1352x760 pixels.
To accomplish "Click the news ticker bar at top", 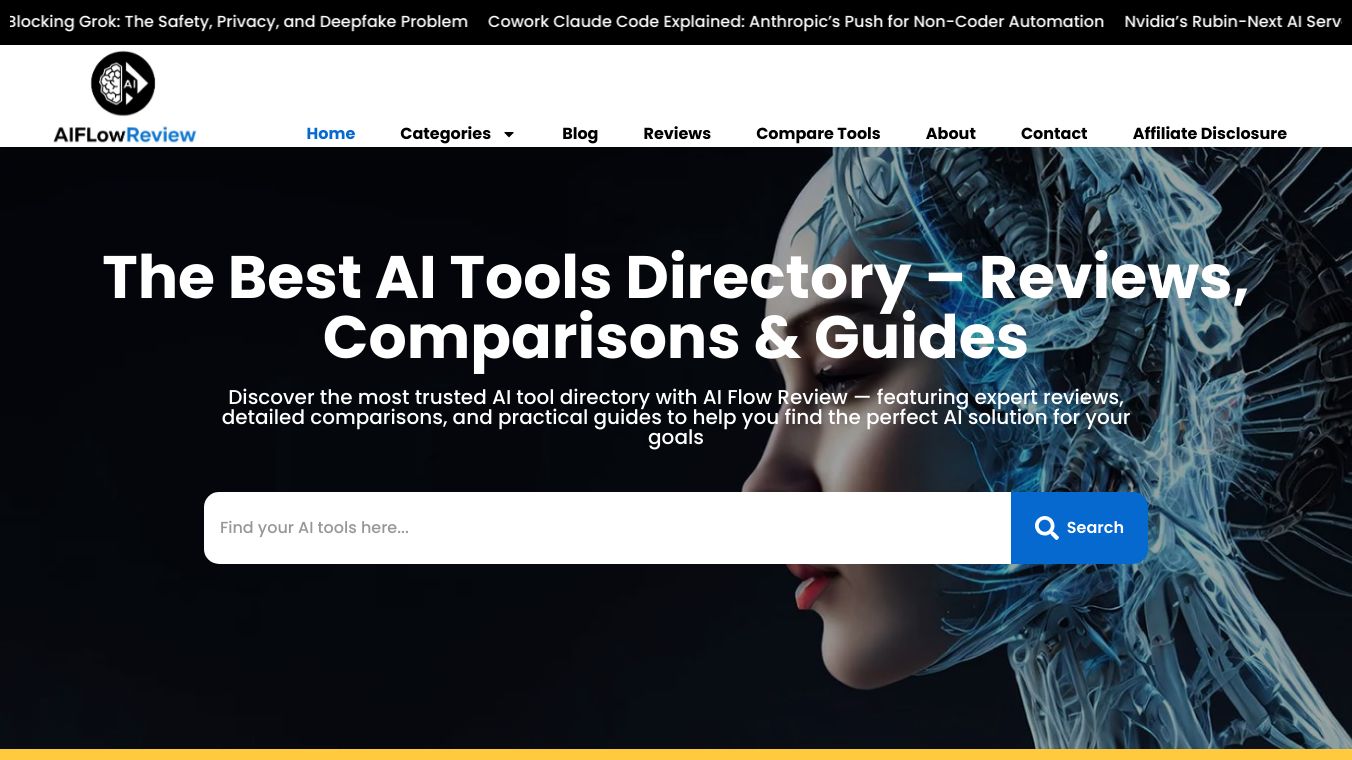I will [676, 21].
